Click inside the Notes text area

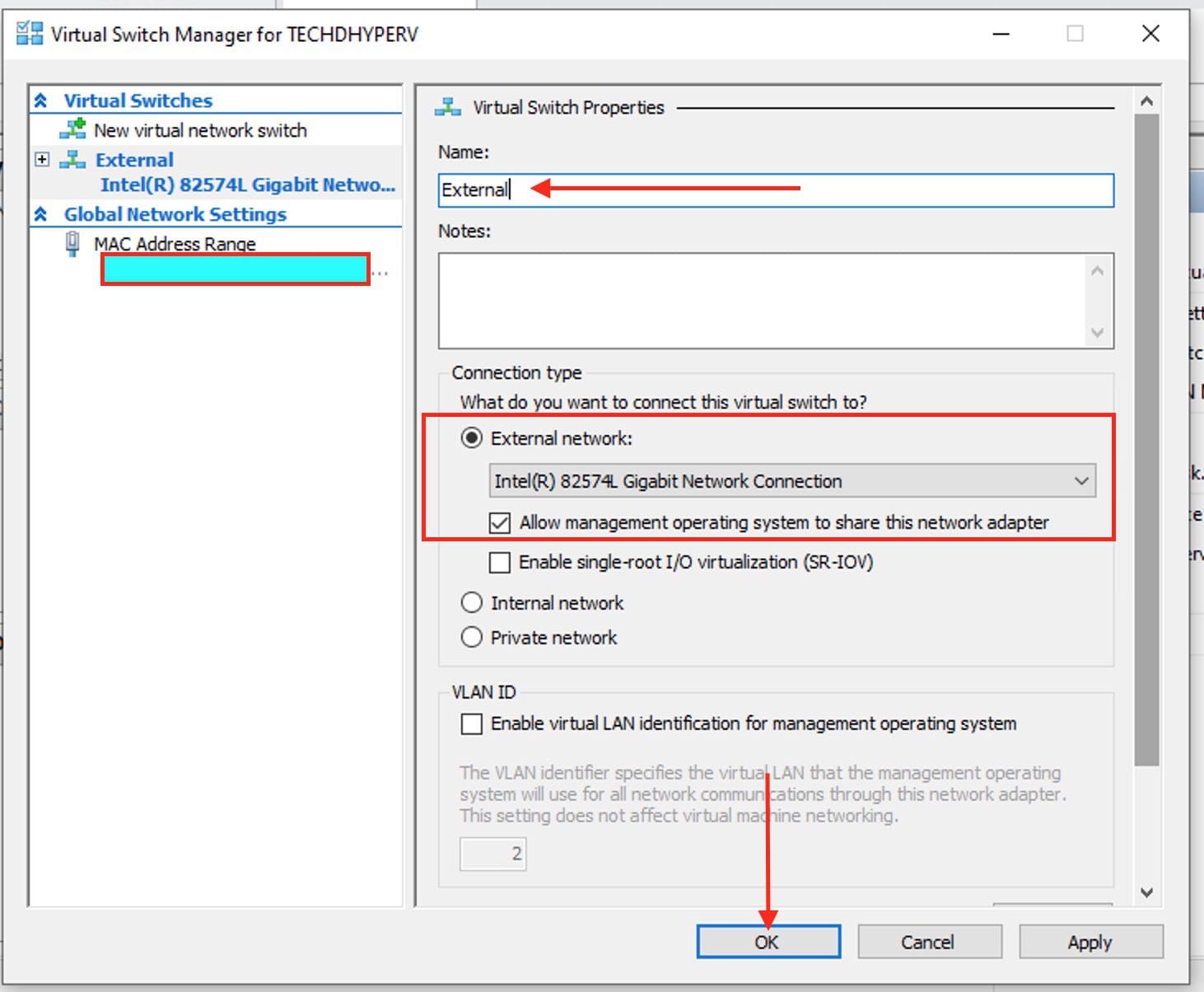coord(762,301)
